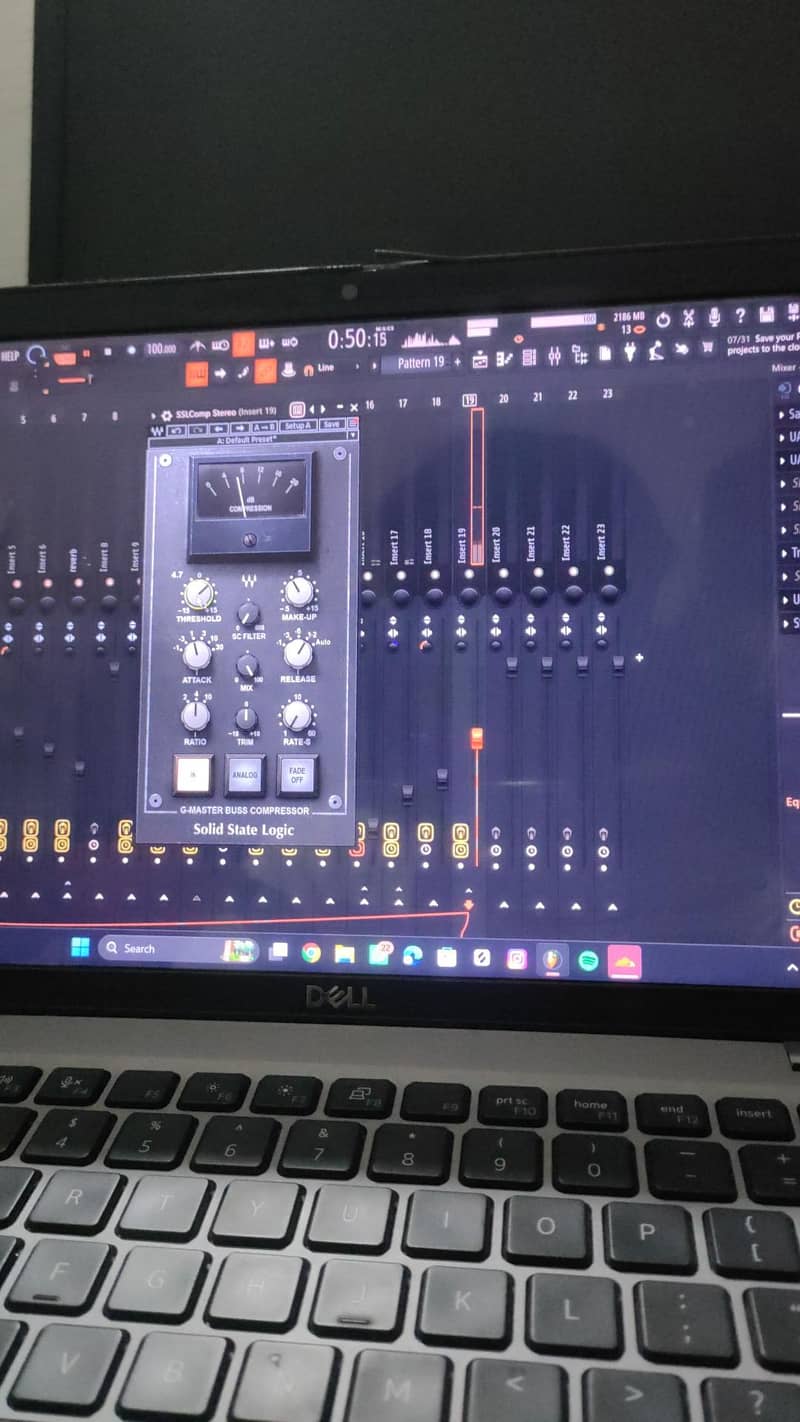
Task: Select mixer track 17 header
Action: pyautogui.click(x=402, y=403)
